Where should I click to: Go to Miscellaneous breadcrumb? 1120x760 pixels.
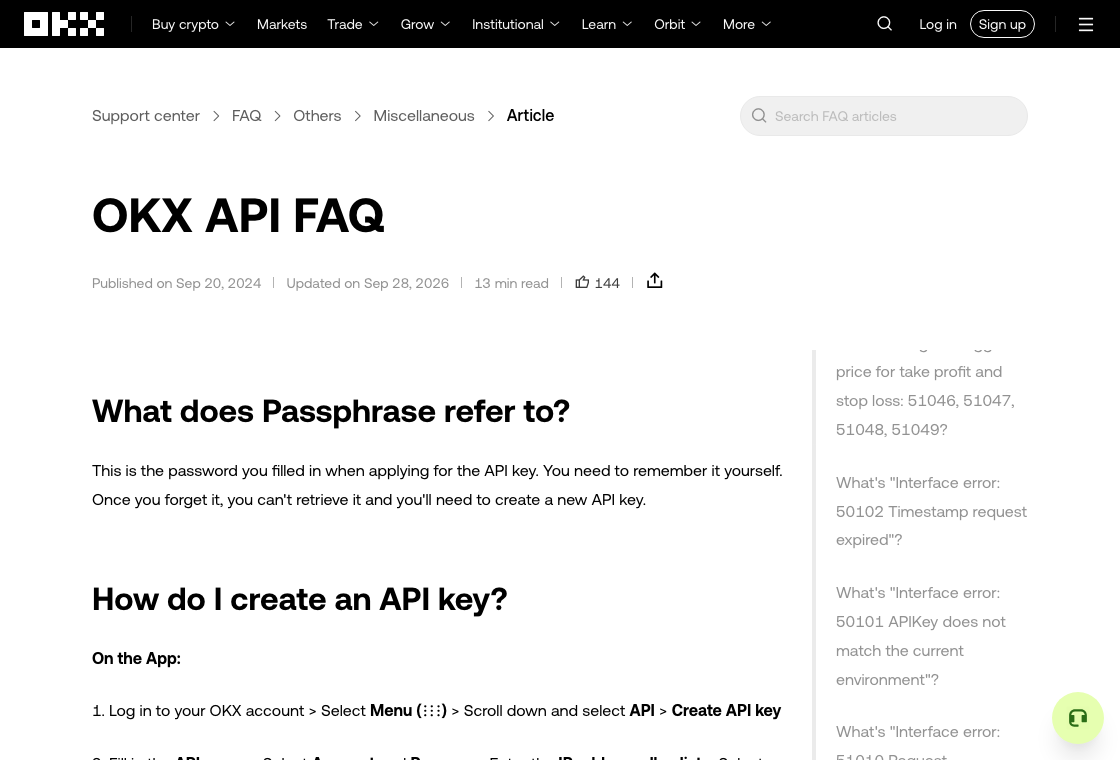click(x=424, y=116)
